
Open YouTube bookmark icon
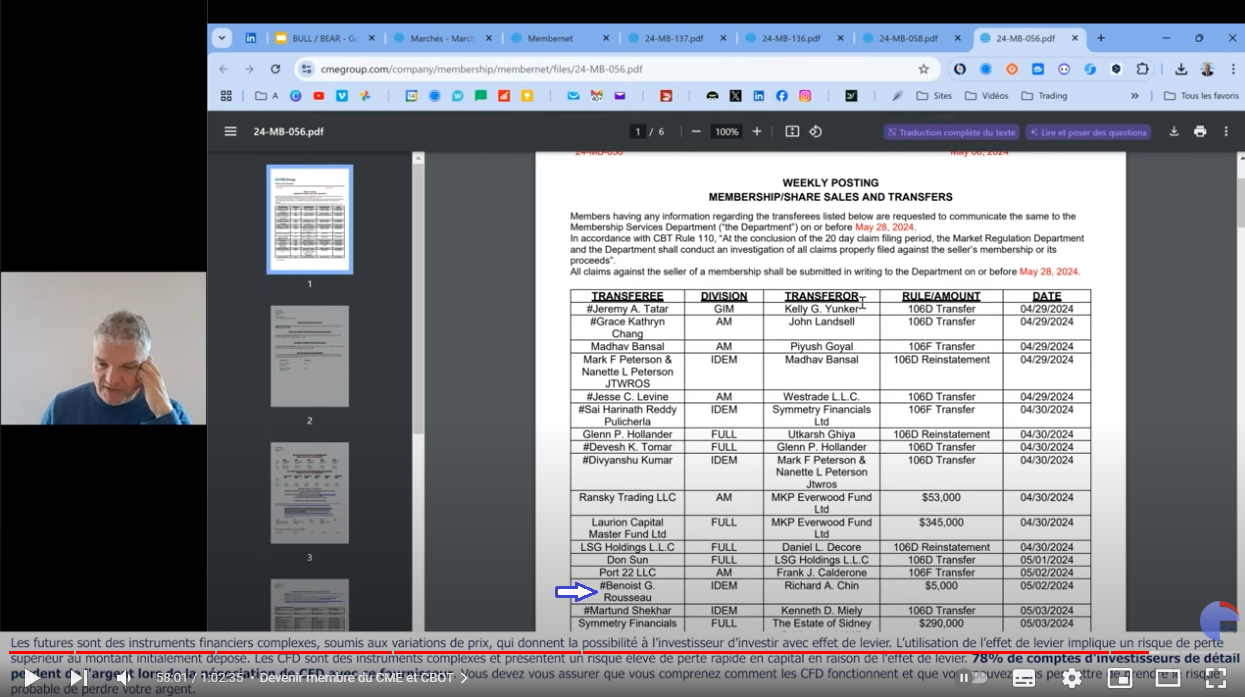[x=319, y=96]
